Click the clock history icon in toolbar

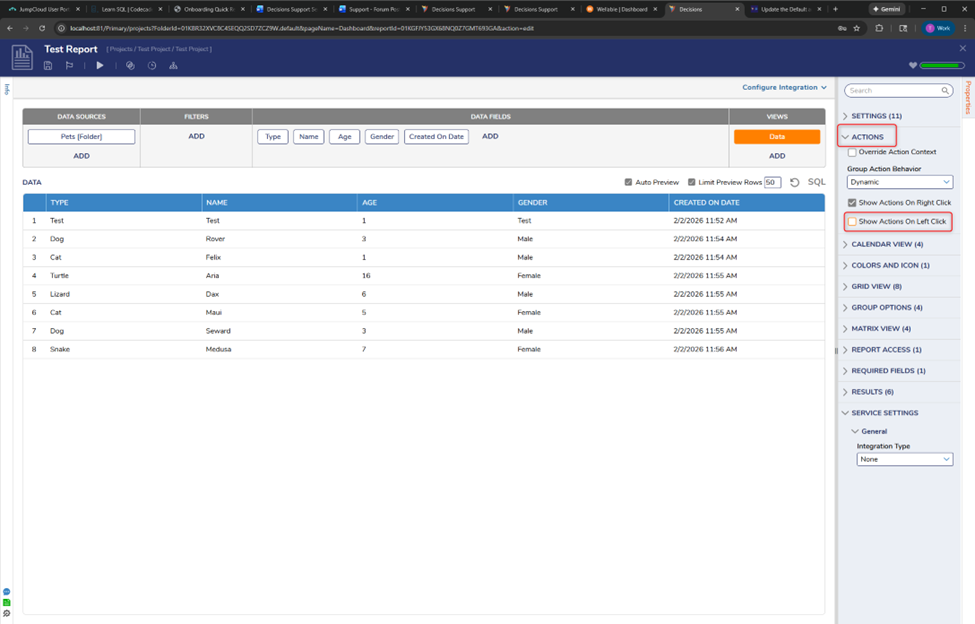coord(152,66)
